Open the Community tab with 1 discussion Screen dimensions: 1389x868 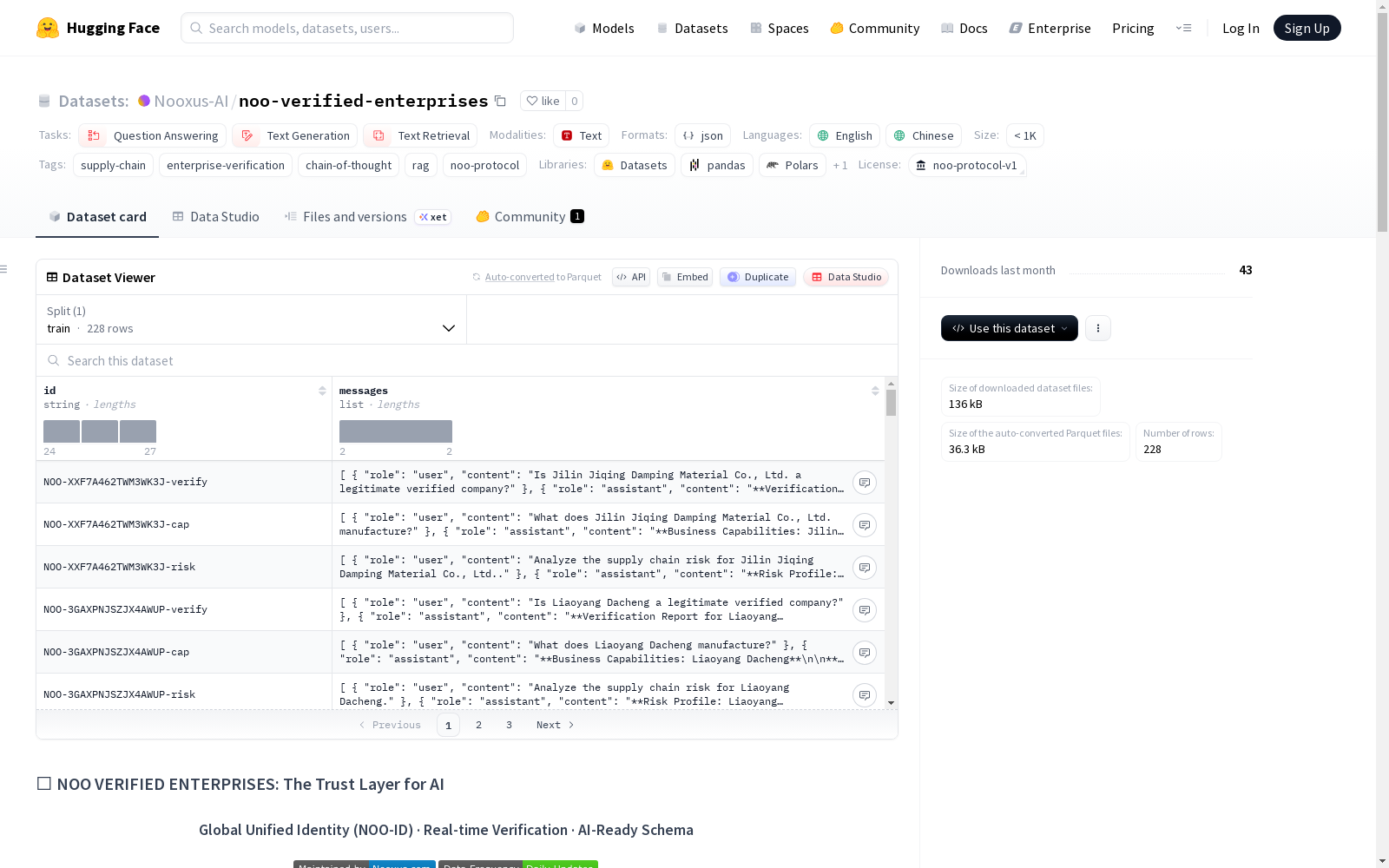point(530,217)
